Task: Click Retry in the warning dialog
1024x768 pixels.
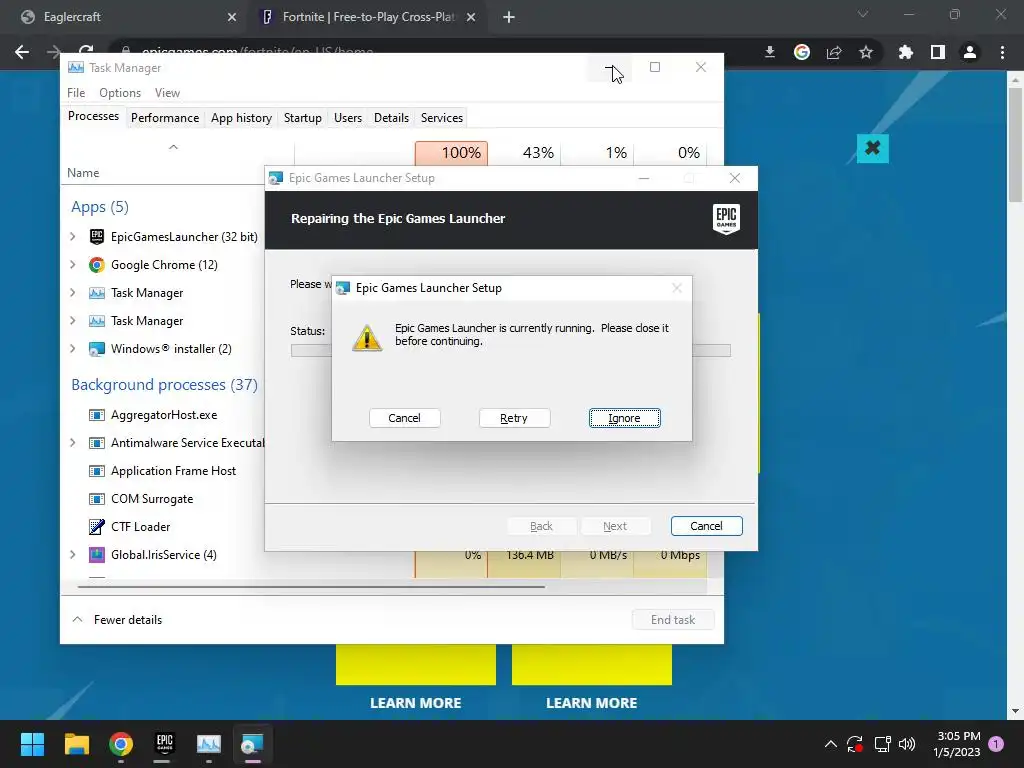Action: (x=514, y=418)
